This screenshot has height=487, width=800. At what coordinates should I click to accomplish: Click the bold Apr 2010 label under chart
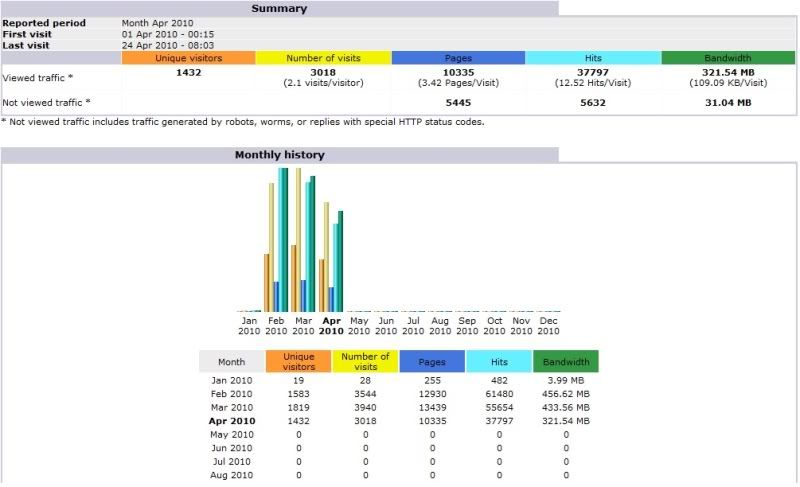tap(331, 326)
